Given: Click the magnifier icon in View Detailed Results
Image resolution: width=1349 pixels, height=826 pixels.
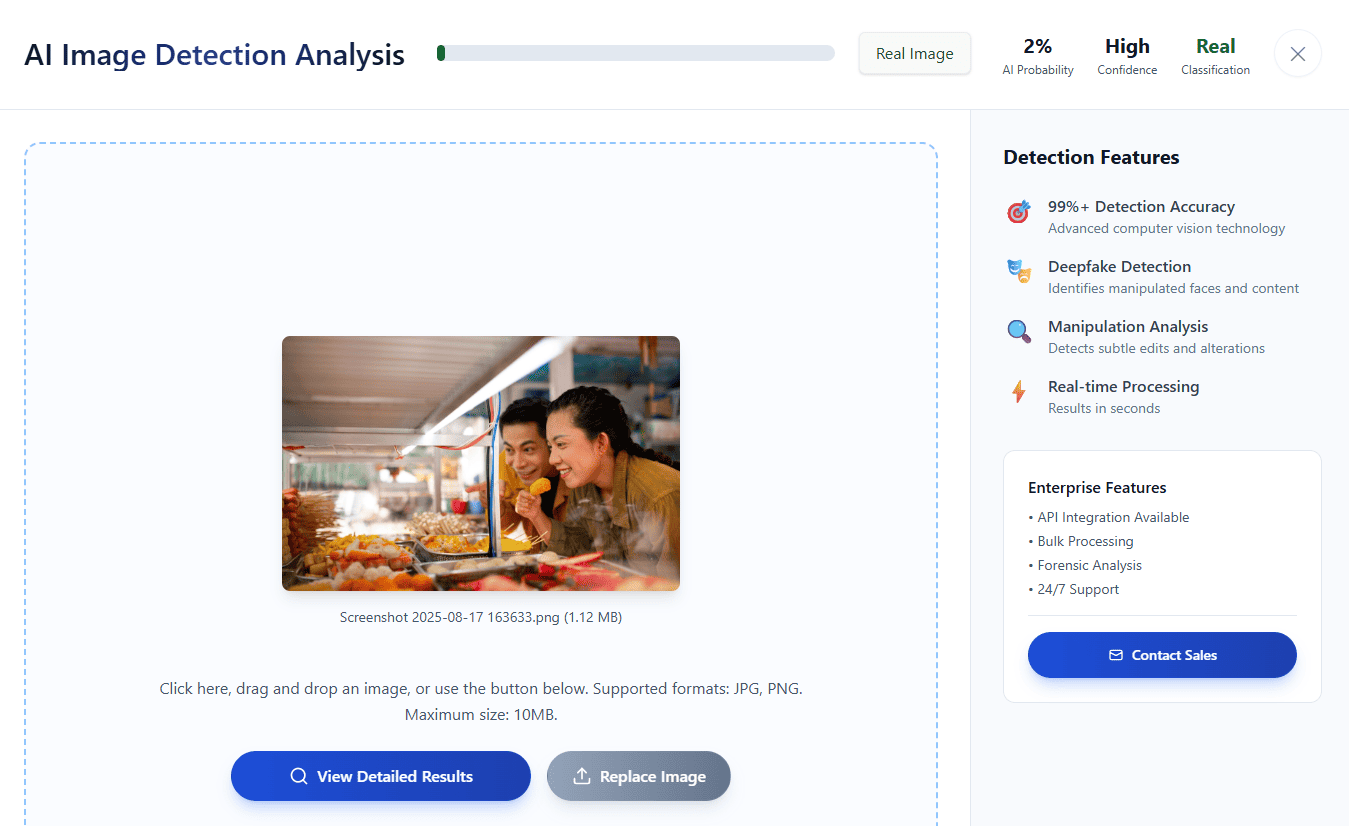Looking at the screenshot, I should coord(298,776).
